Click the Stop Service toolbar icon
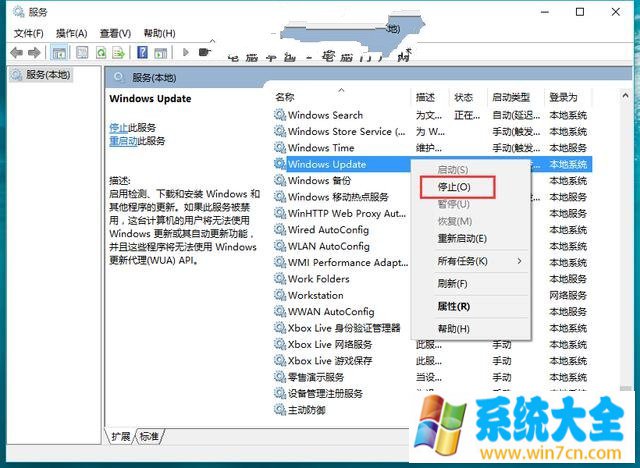The width and height of the screenshot is (640, 468). pyautogui.click(x=204, y=52)
